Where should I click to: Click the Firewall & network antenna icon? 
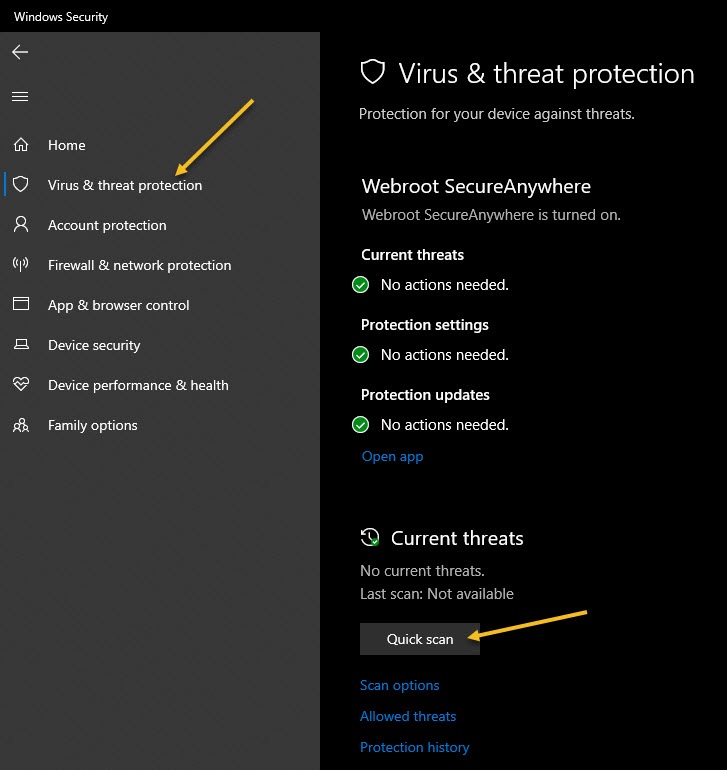pyautogui.click(x=20, y=265)
